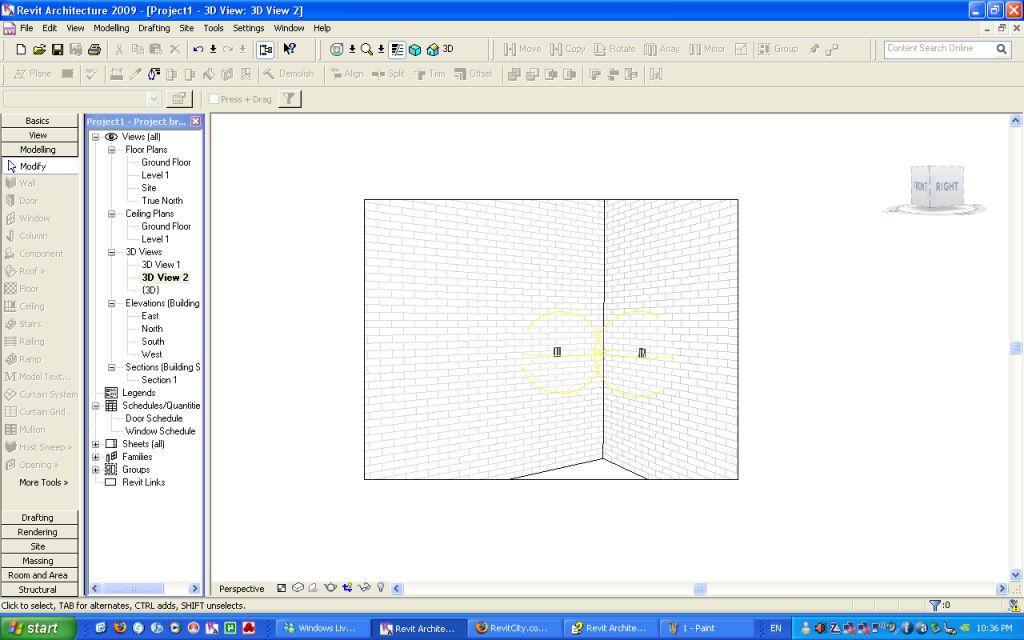
Task: Click the lightbulb reveal hidden elements icon
Action: [380, 588]
